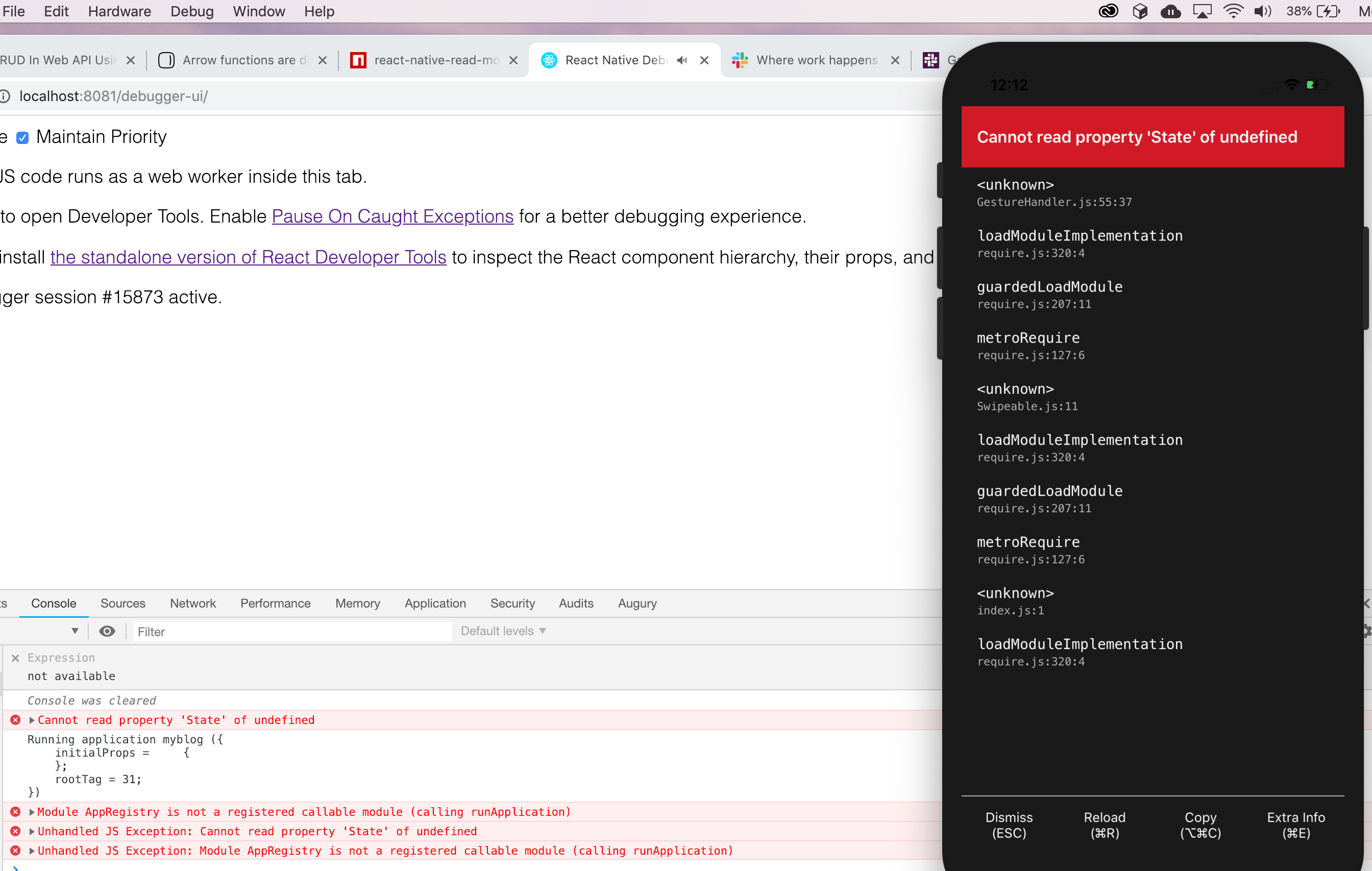The height and width of the screenshot is (871, 1372).
Task: Click the React logo on React Native Debugger tab
Action: [548, 60]
